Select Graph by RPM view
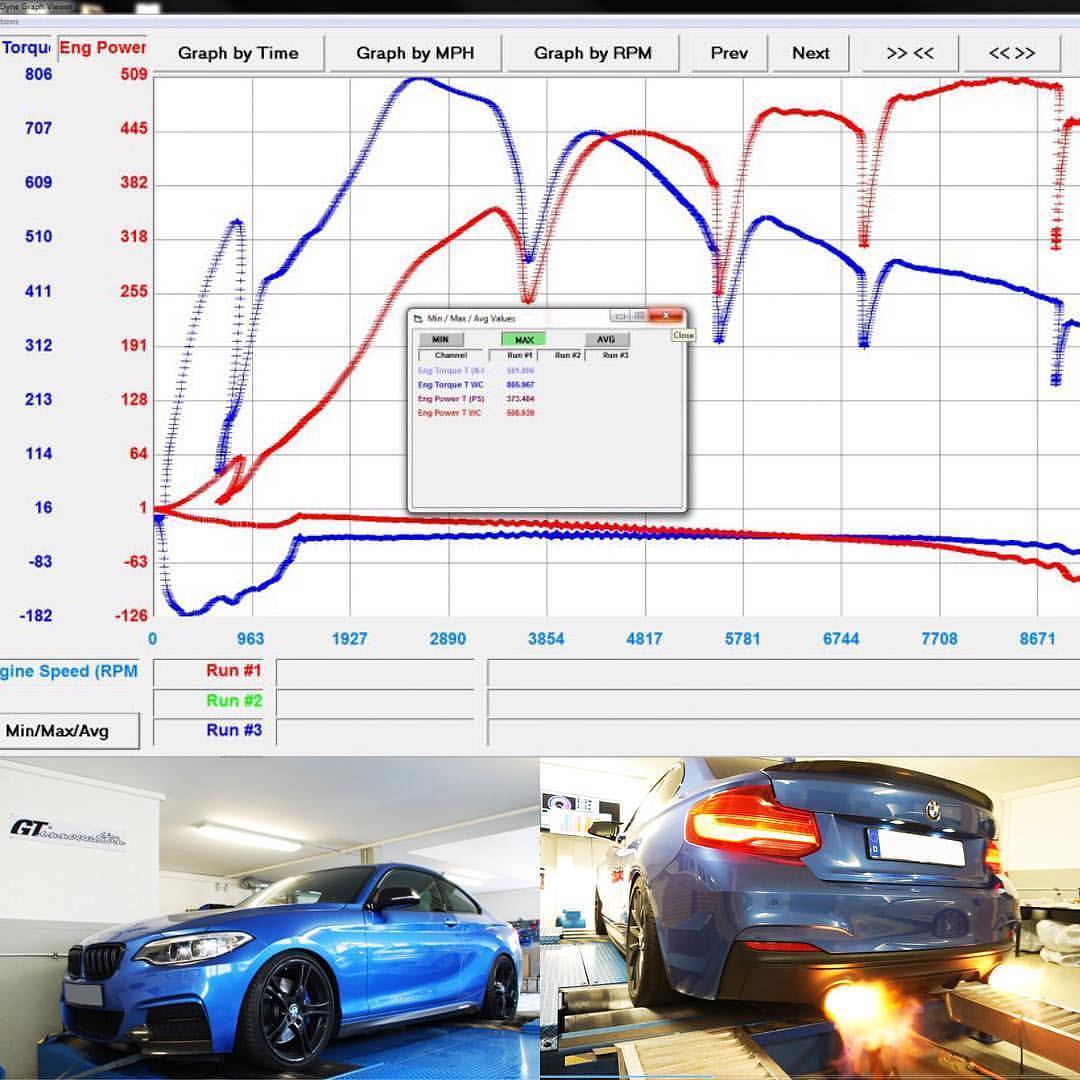This screenshot has width=1080, height=1080. pos(592,54)
